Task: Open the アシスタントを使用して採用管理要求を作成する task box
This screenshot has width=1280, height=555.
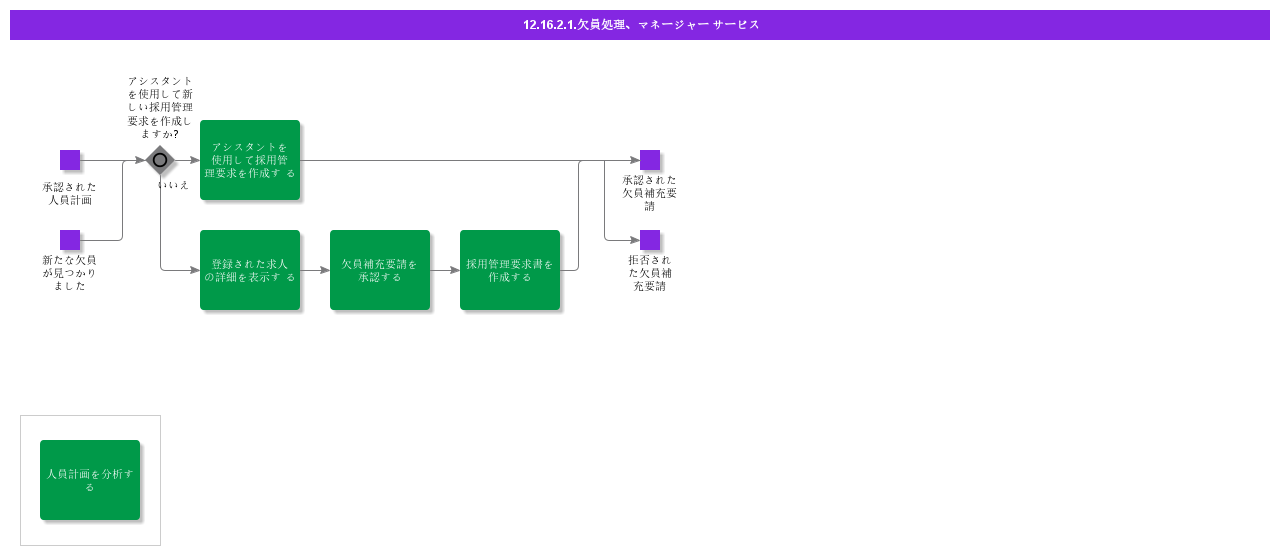Action: (x=250, y=160)
